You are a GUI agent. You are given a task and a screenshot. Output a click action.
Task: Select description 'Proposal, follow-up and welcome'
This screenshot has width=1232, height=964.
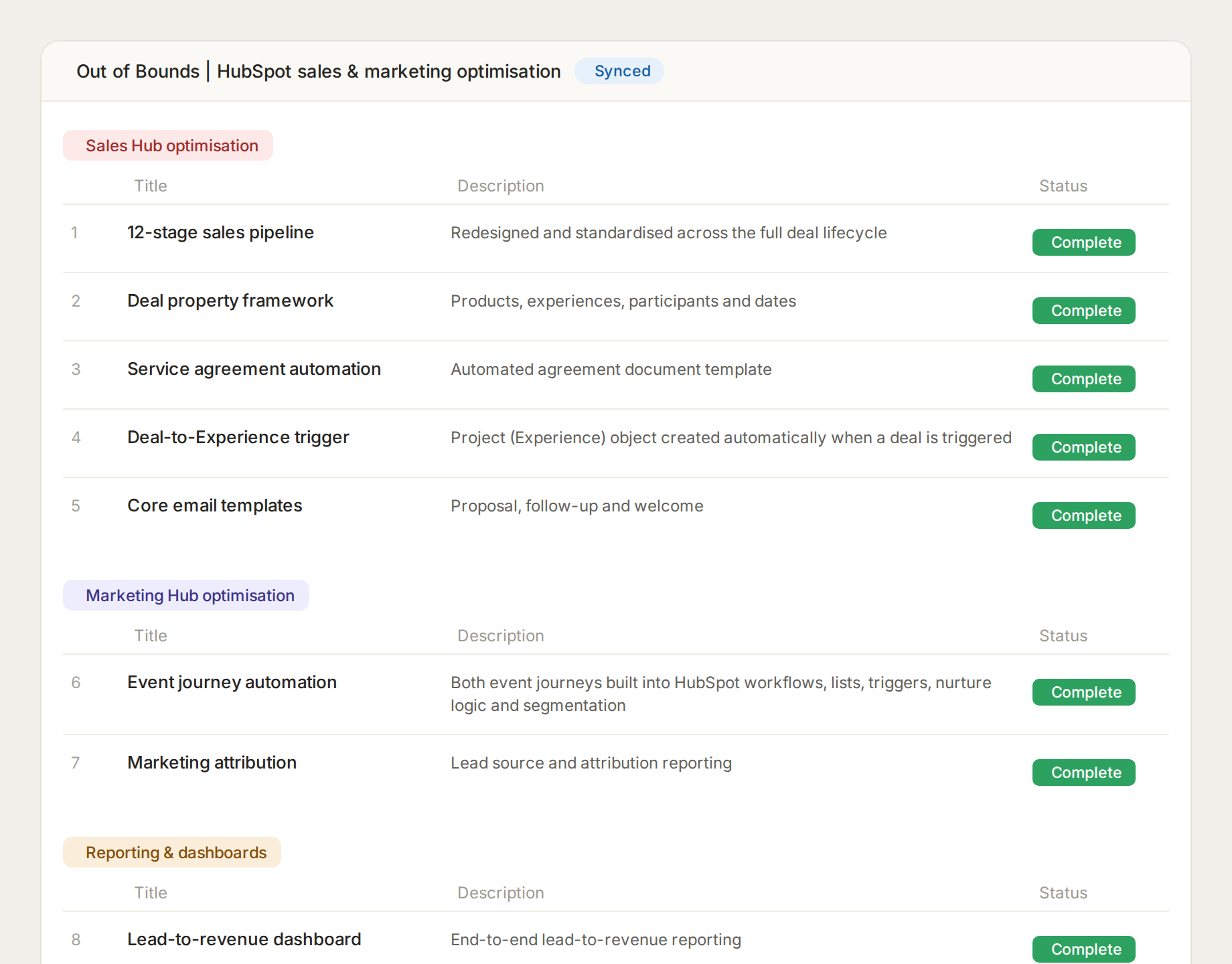coord(577,506)
